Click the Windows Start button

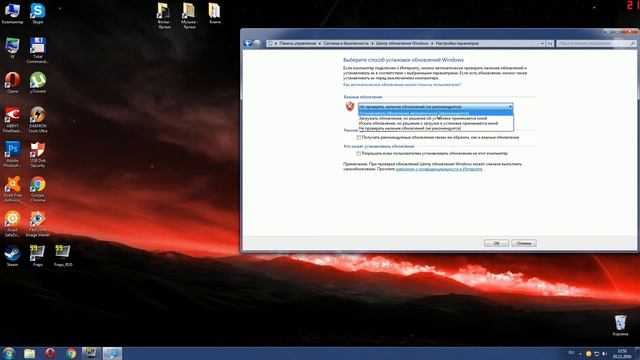[9, 353]
